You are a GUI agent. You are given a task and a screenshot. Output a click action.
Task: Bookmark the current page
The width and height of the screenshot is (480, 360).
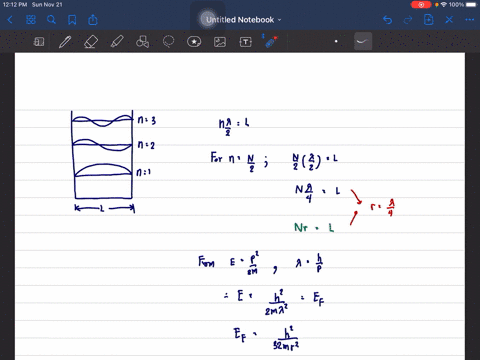point(72,20)
